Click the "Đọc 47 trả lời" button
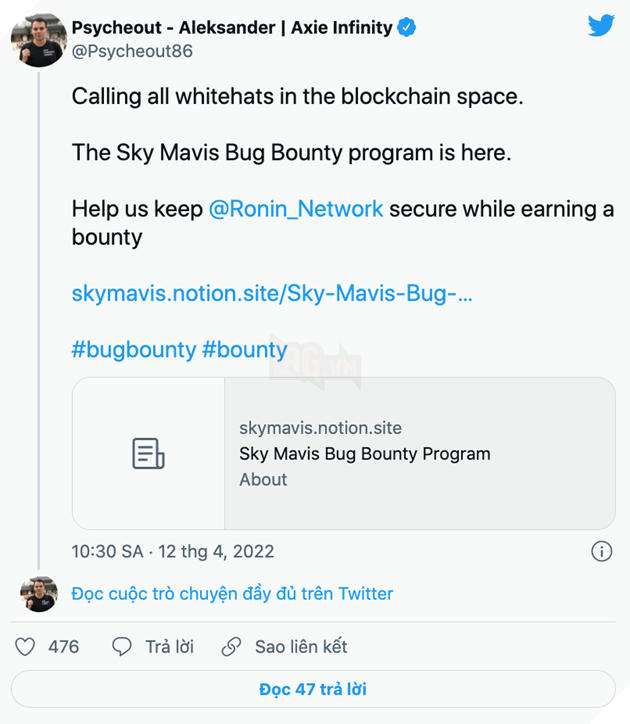 point(313,689)
